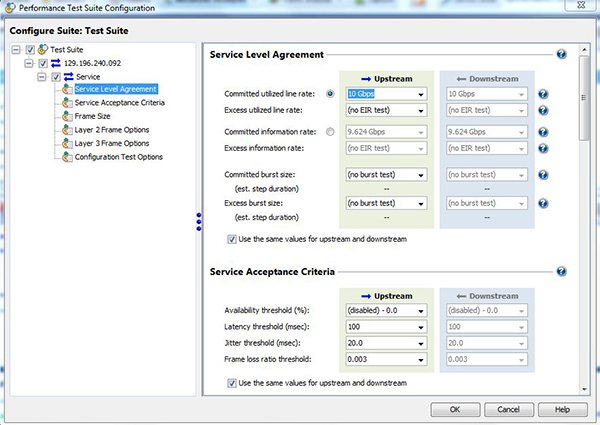Click the OK button
The width and height of the screenshot is (600, 425).
455,409
